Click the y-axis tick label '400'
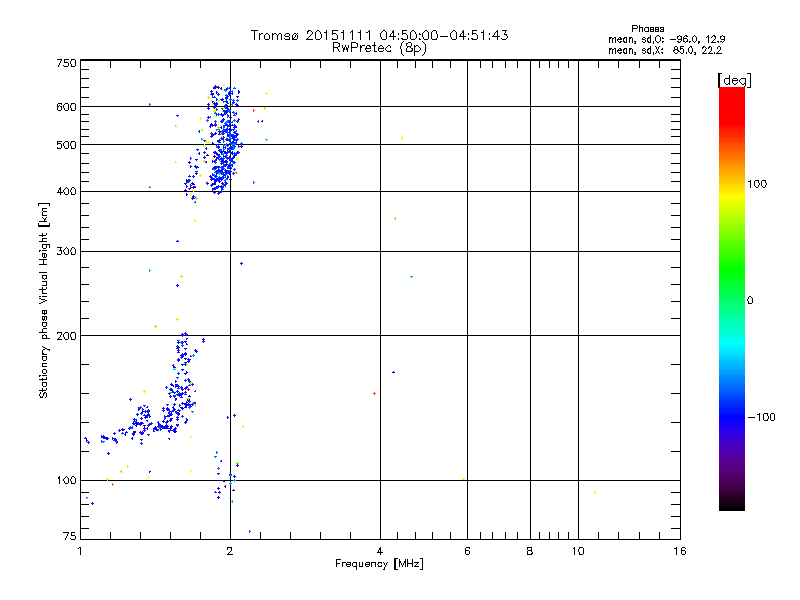 click(x=66, y=191)
